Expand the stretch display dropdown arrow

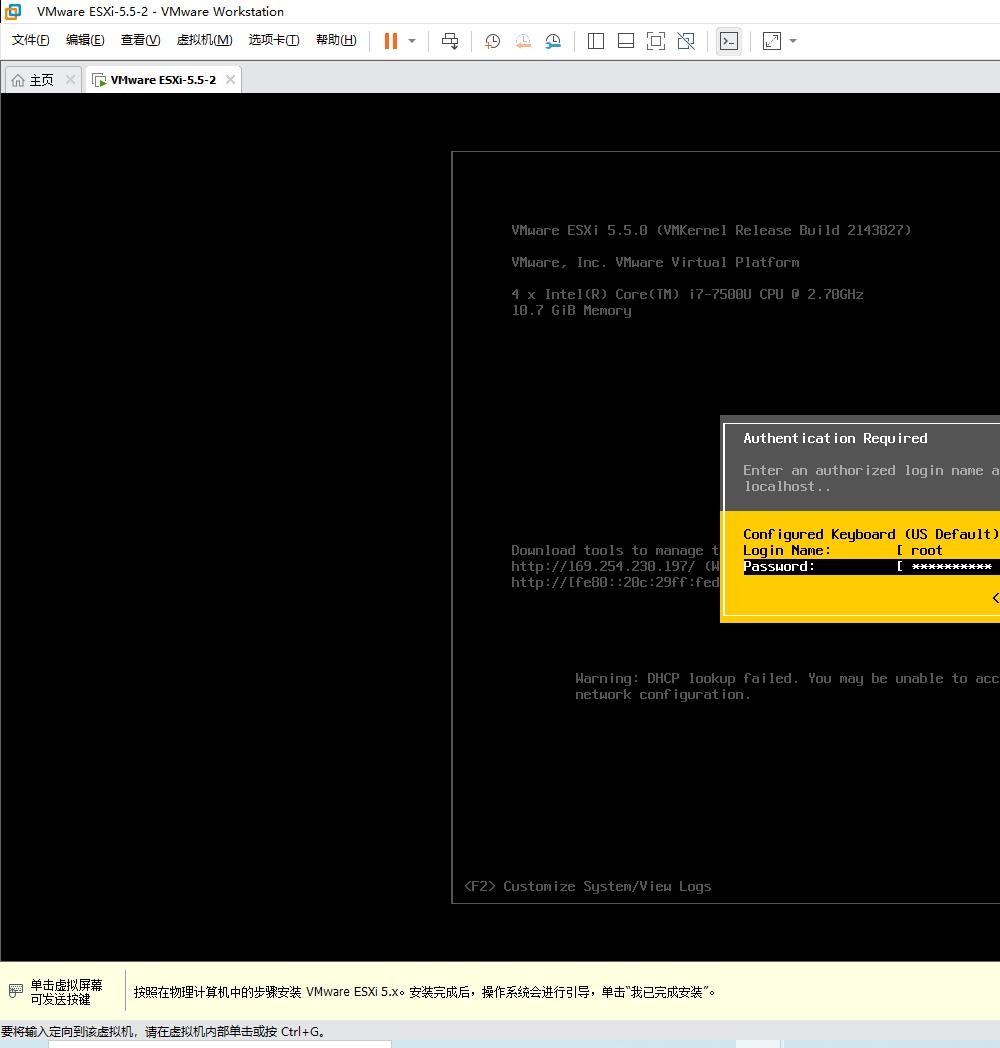[793, 41]
